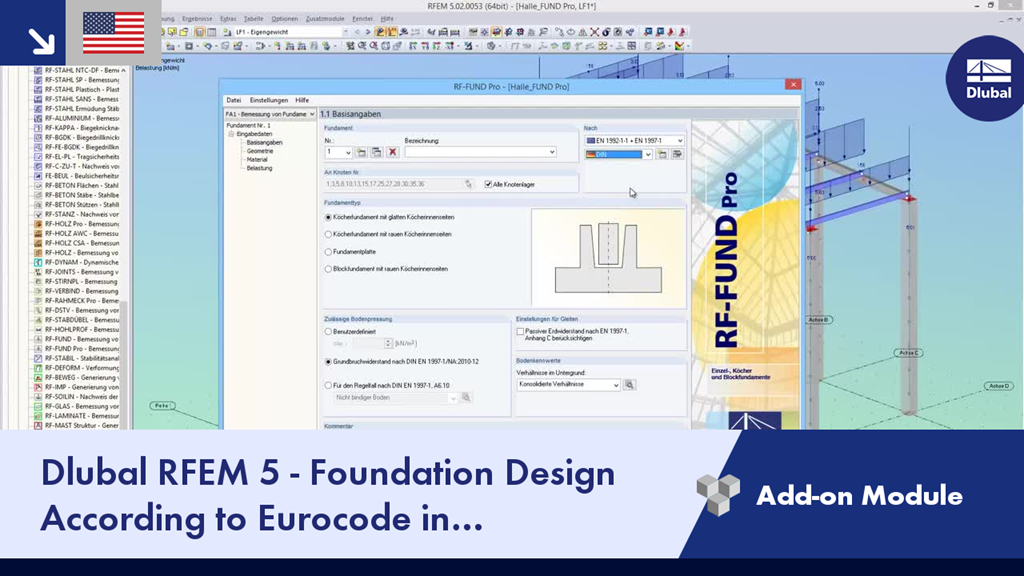This screenshot has width=1024, height=576.
Task: Open the Datei menu in RF-FUND Pro
Action: 233,101
